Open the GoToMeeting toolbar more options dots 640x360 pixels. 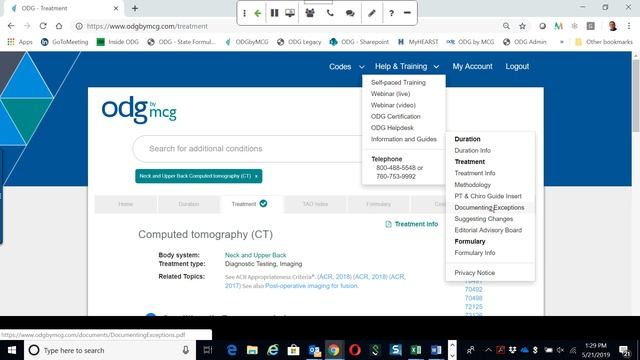244,13
